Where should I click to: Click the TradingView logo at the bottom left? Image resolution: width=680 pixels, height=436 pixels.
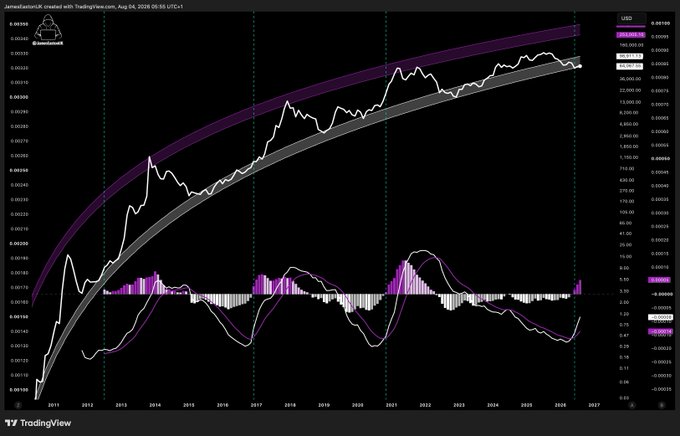point(38,423)
